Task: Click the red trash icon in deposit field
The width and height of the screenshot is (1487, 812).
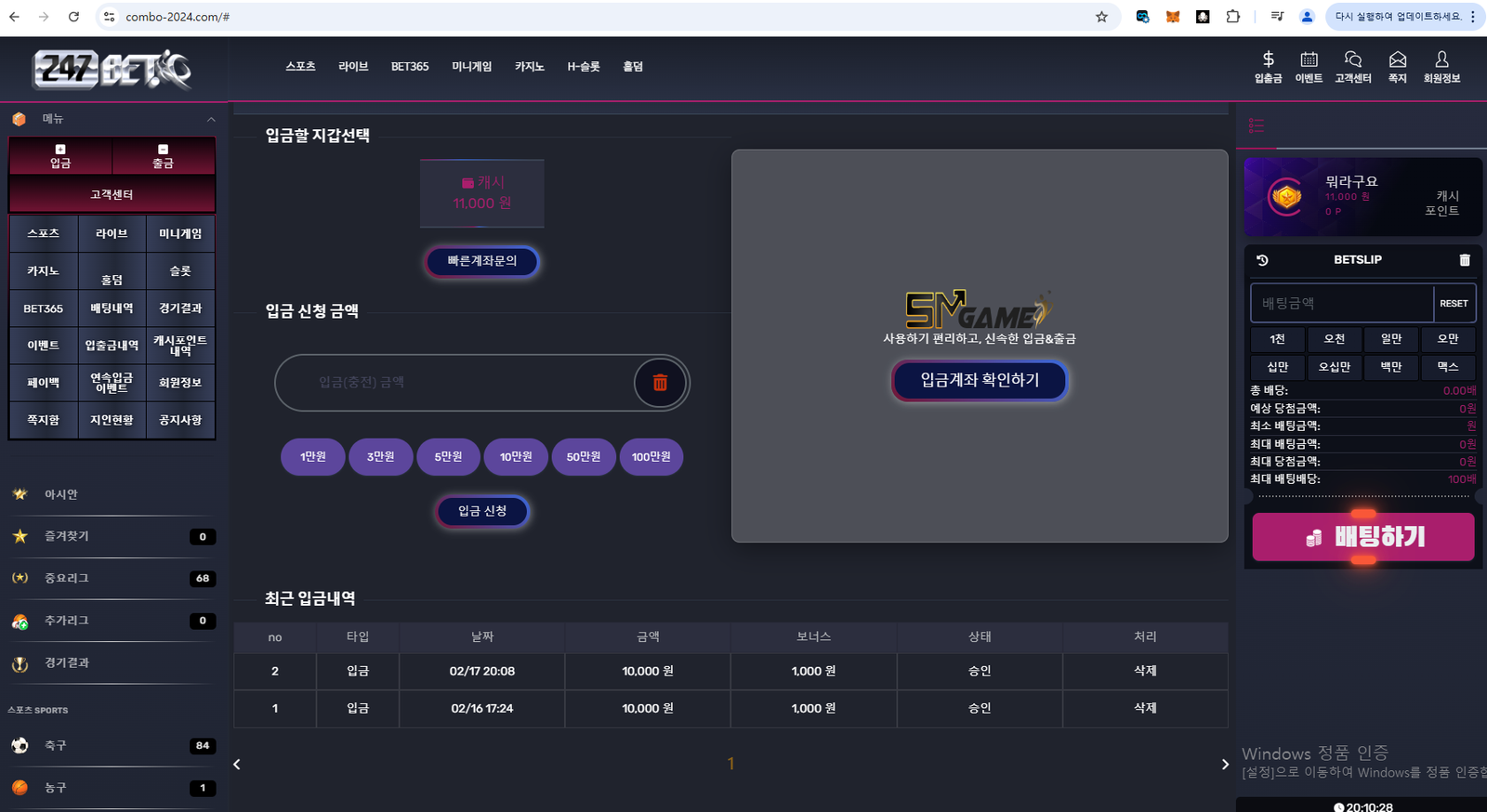Action: [x=660, y=383]
